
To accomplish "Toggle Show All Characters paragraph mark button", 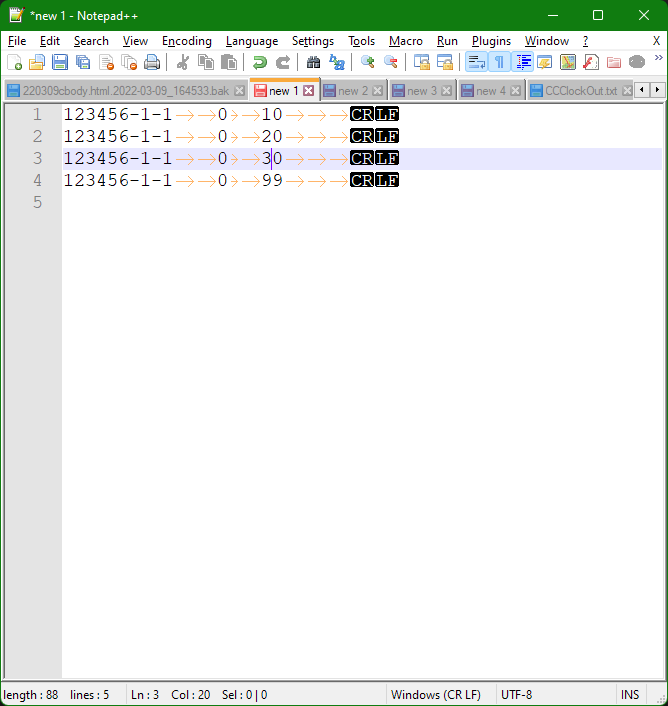I will 499,63.
